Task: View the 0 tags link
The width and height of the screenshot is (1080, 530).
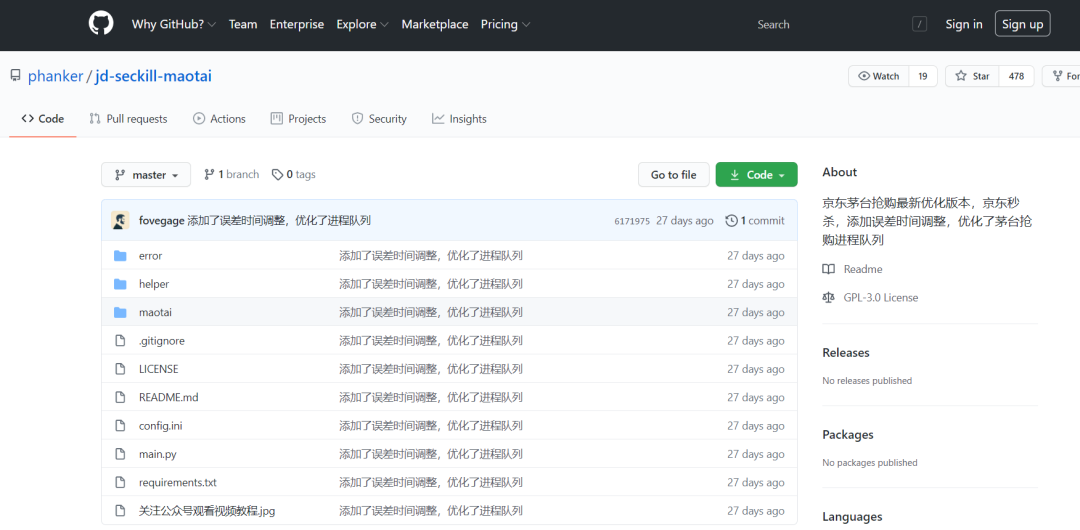Action: (x=293, y=174)
